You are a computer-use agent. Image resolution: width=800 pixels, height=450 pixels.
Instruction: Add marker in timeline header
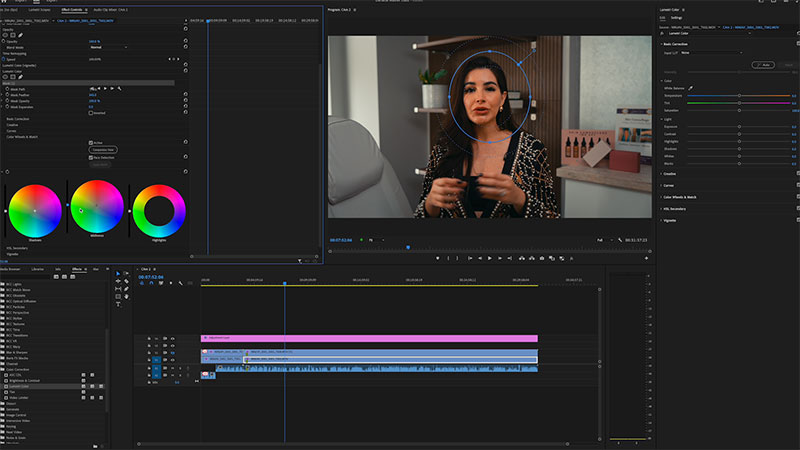(x=170, y=283)
